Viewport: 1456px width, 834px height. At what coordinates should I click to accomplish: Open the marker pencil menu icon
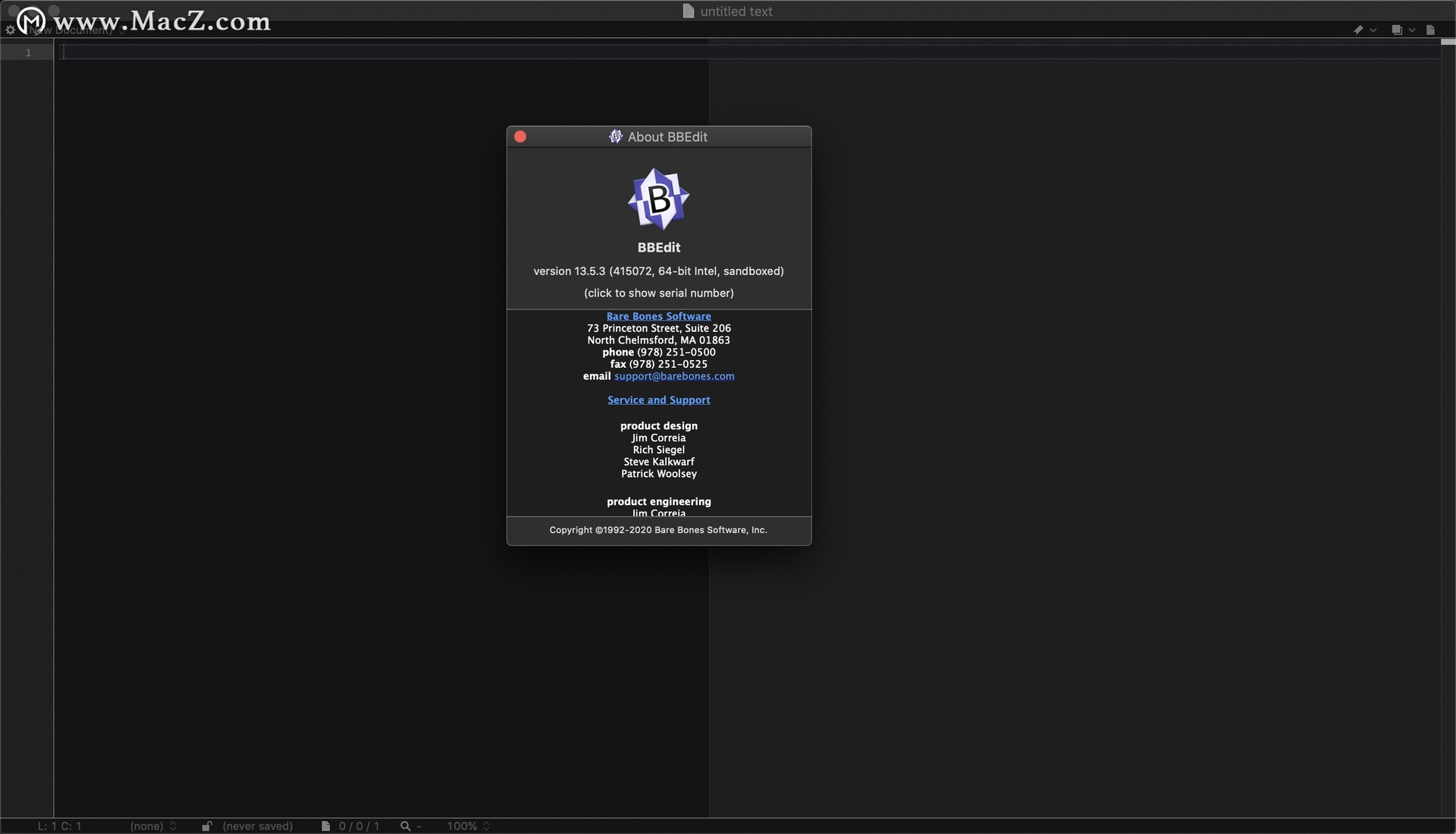(x=1358, y=30)
